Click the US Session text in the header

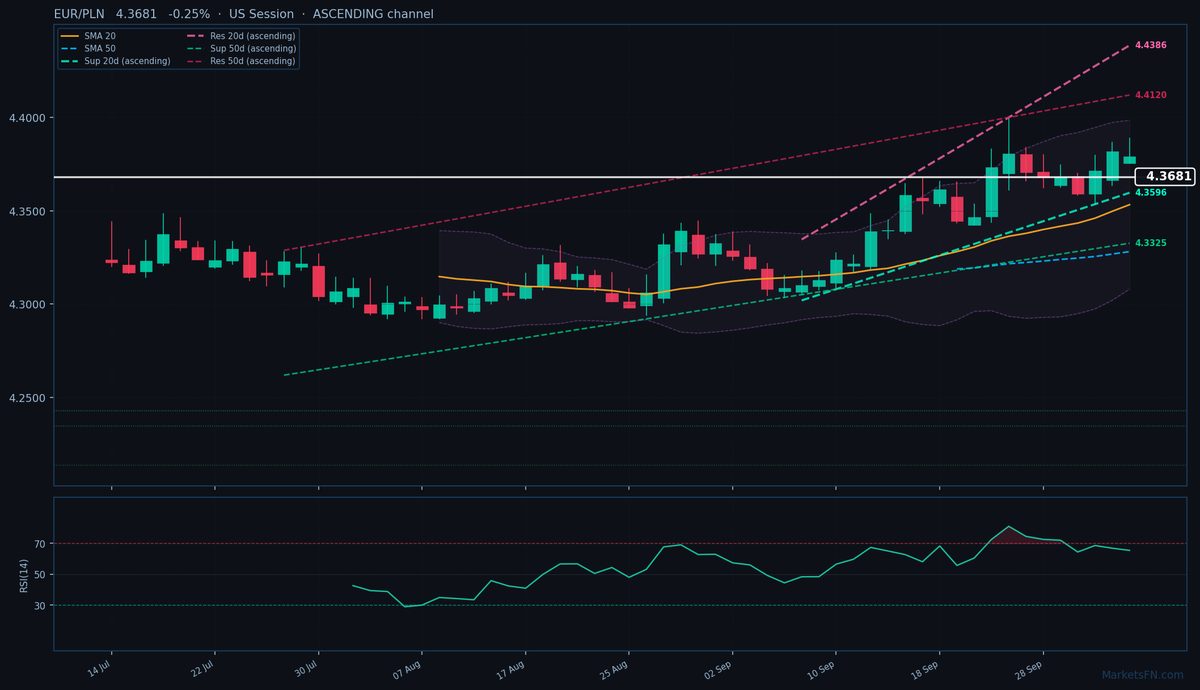[261, 14]
